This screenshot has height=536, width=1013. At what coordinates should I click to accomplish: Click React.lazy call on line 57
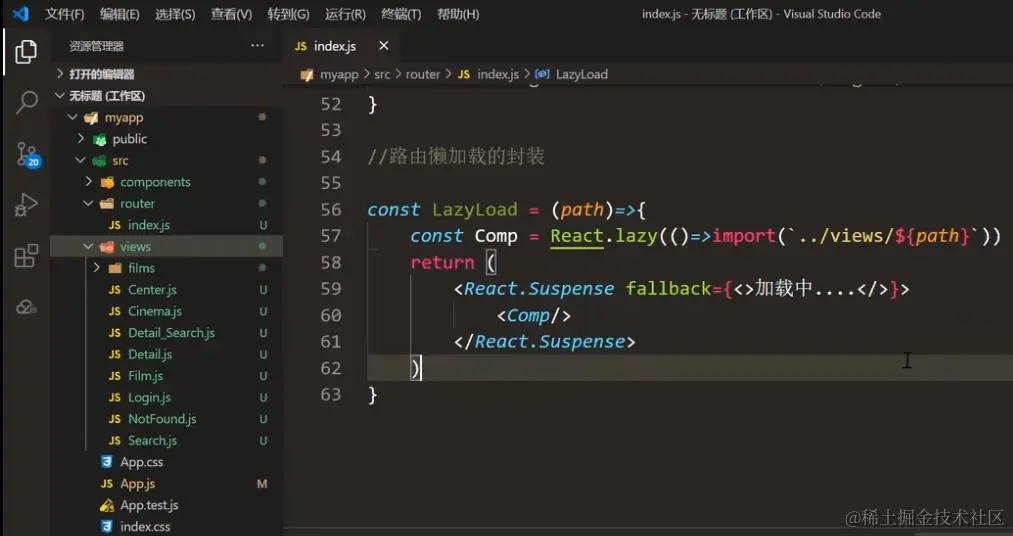604,236
